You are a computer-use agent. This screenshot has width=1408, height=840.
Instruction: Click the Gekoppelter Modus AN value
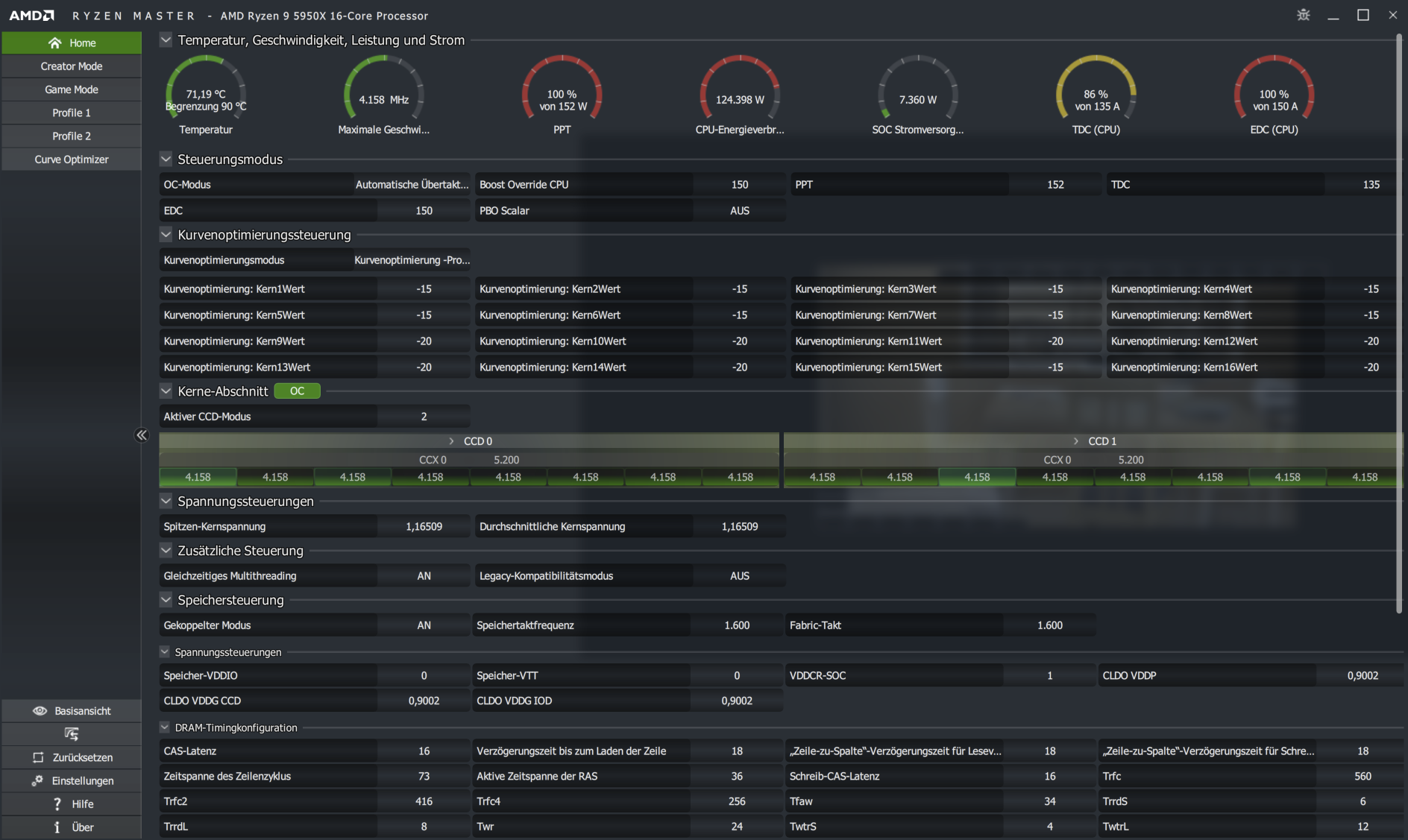coord(424,625)
